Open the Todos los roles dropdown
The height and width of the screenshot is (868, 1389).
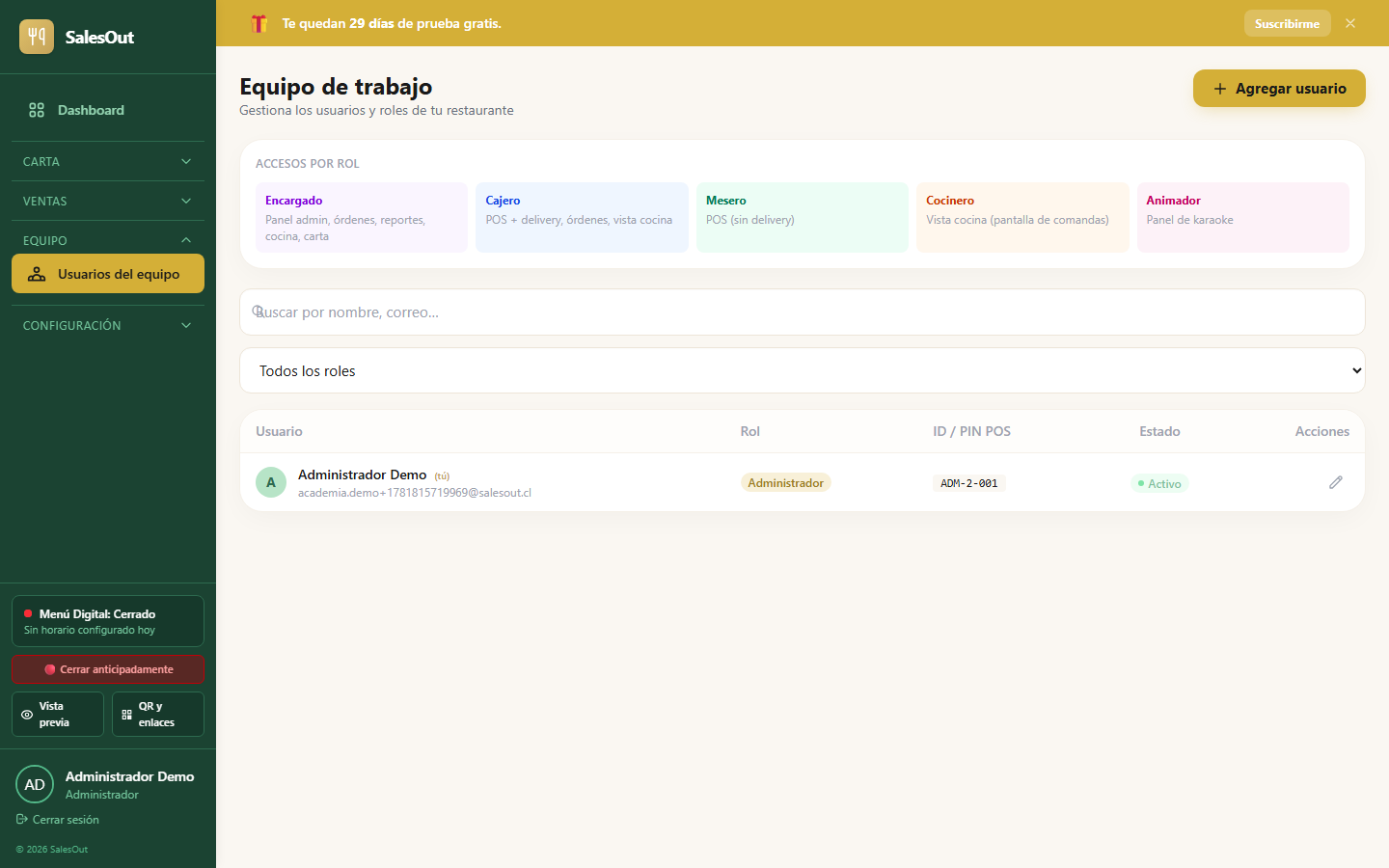coord(803,370)
